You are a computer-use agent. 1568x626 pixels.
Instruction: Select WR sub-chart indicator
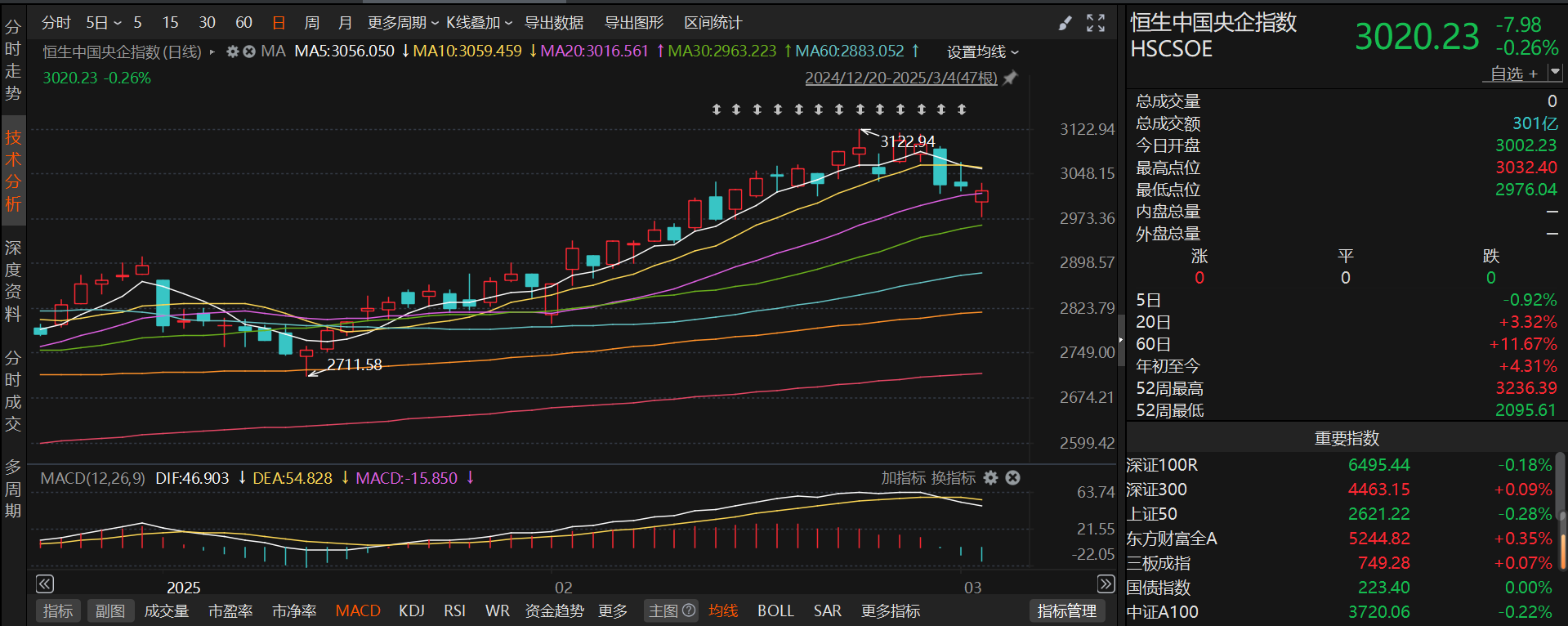click(497, 610)
